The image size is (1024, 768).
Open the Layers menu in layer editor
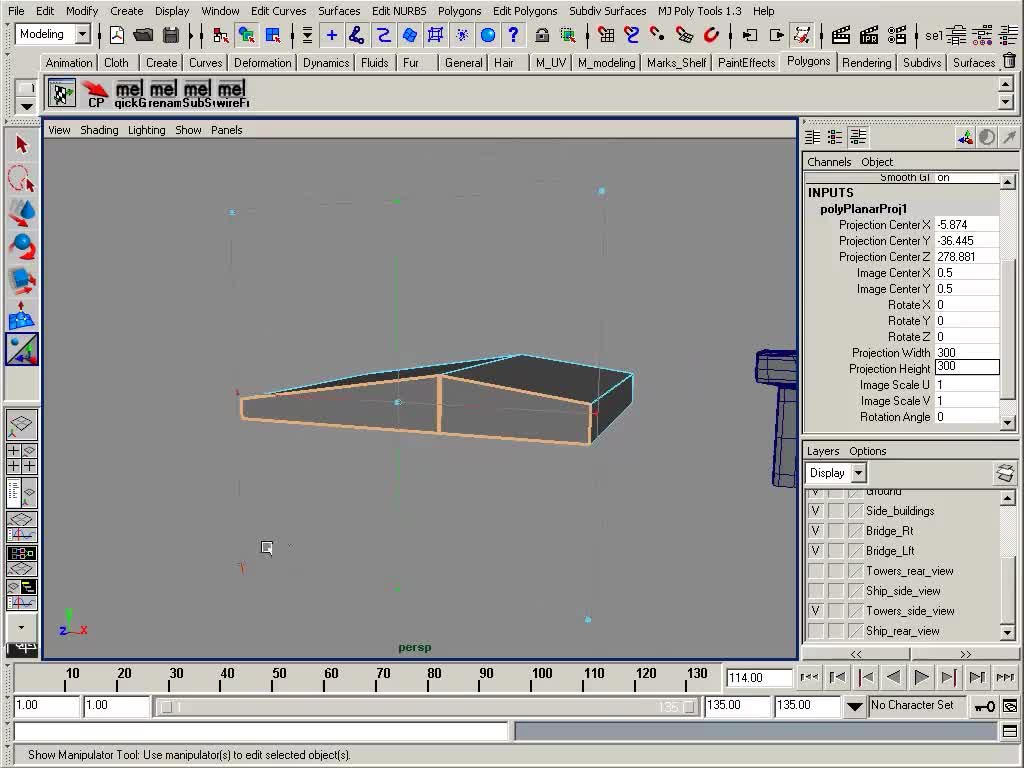coord(823,451)
